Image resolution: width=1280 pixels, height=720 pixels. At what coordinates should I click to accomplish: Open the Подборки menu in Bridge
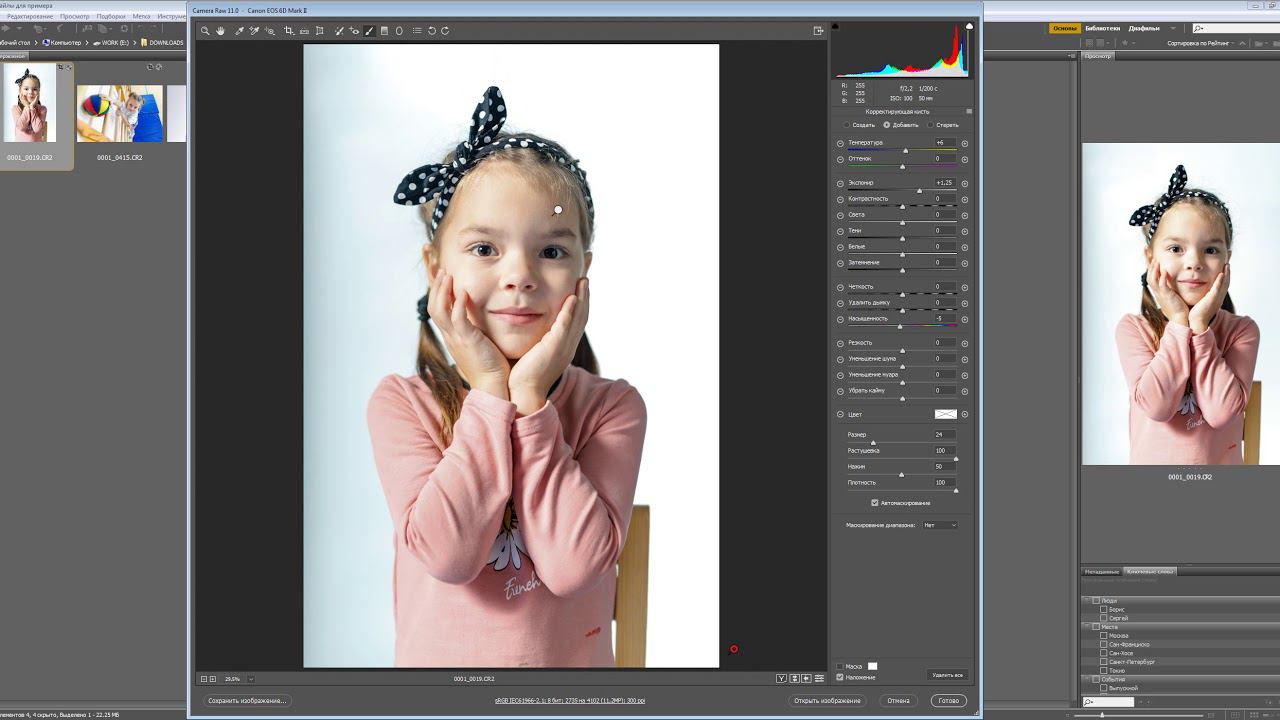point(111,16)
